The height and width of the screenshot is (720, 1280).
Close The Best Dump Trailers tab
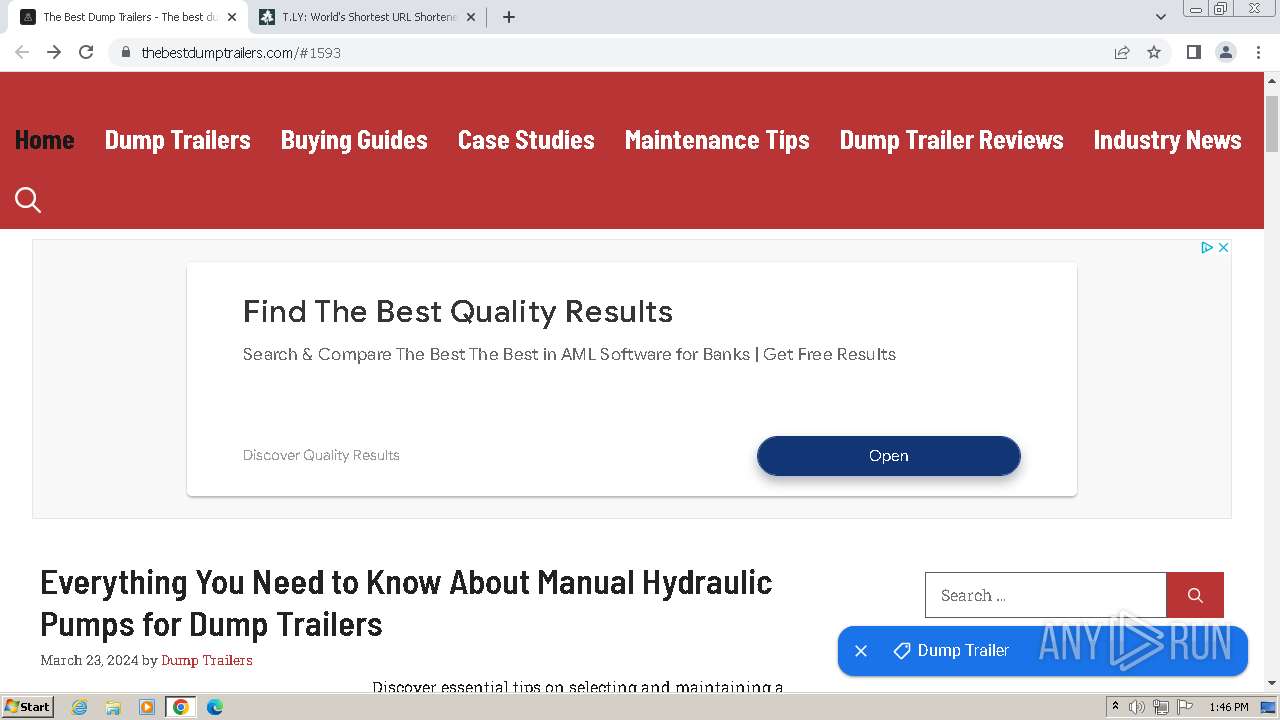click(x=232, y=17)
